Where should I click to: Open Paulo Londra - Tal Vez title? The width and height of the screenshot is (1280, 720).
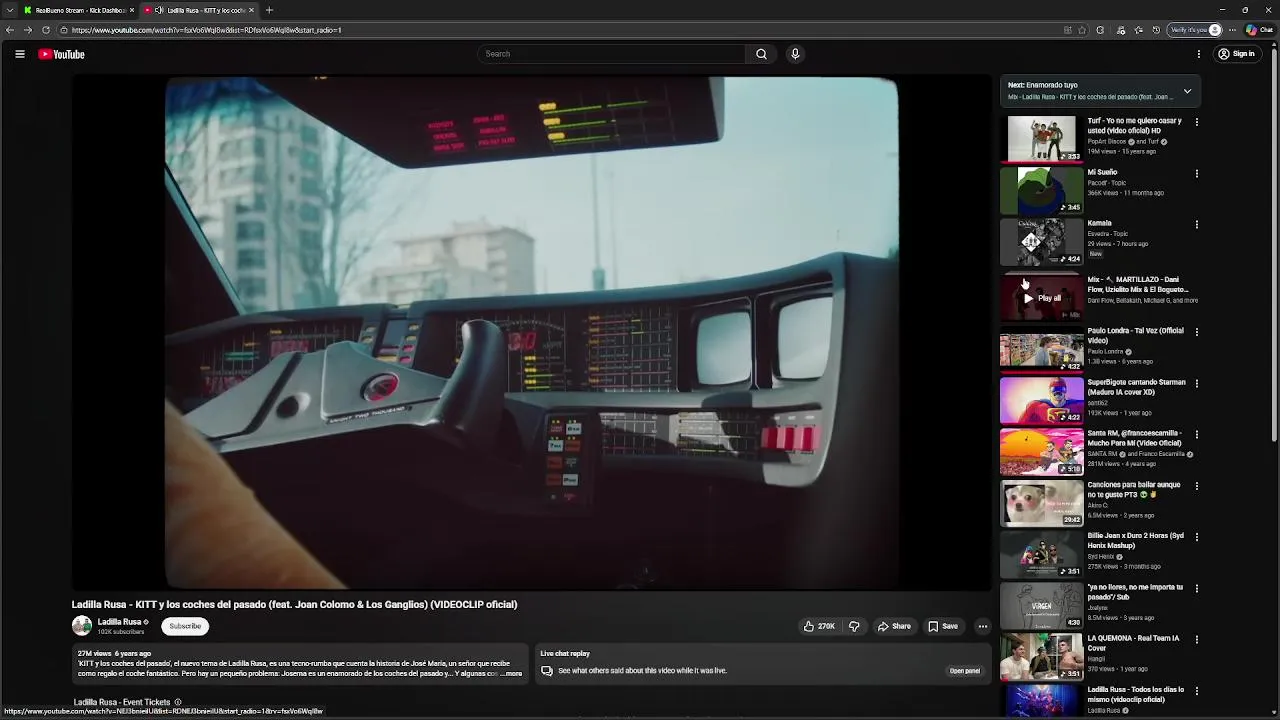pyautogui.click(x=1135, y=336)
